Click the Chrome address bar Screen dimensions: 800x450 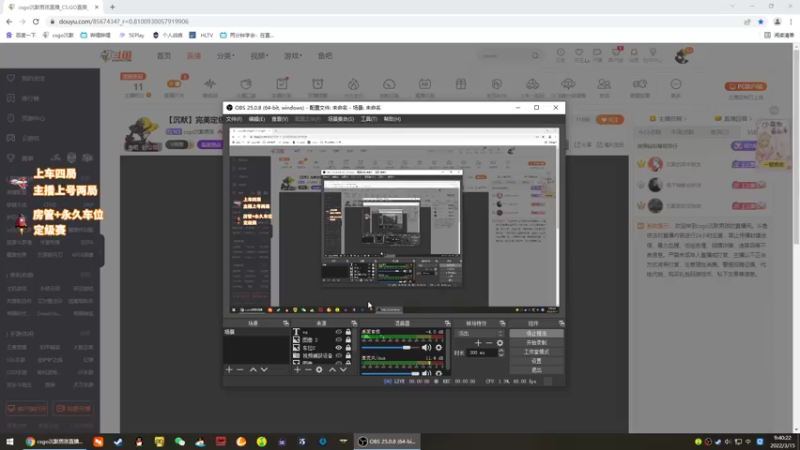point(393,21)
